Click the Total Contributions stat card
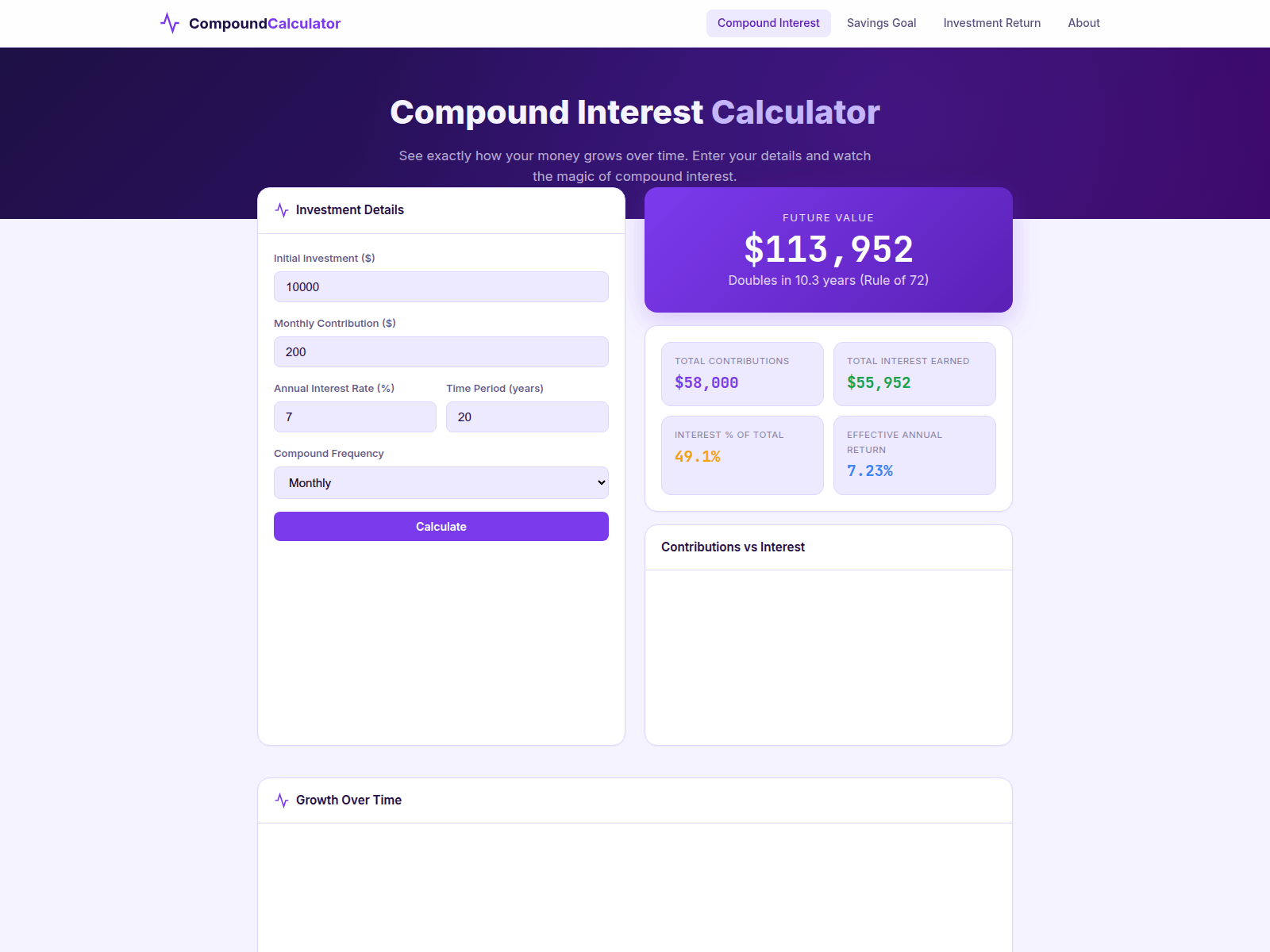Image resolution: width=1270 pixels, height=952 pixels. (x=741, y=374)
